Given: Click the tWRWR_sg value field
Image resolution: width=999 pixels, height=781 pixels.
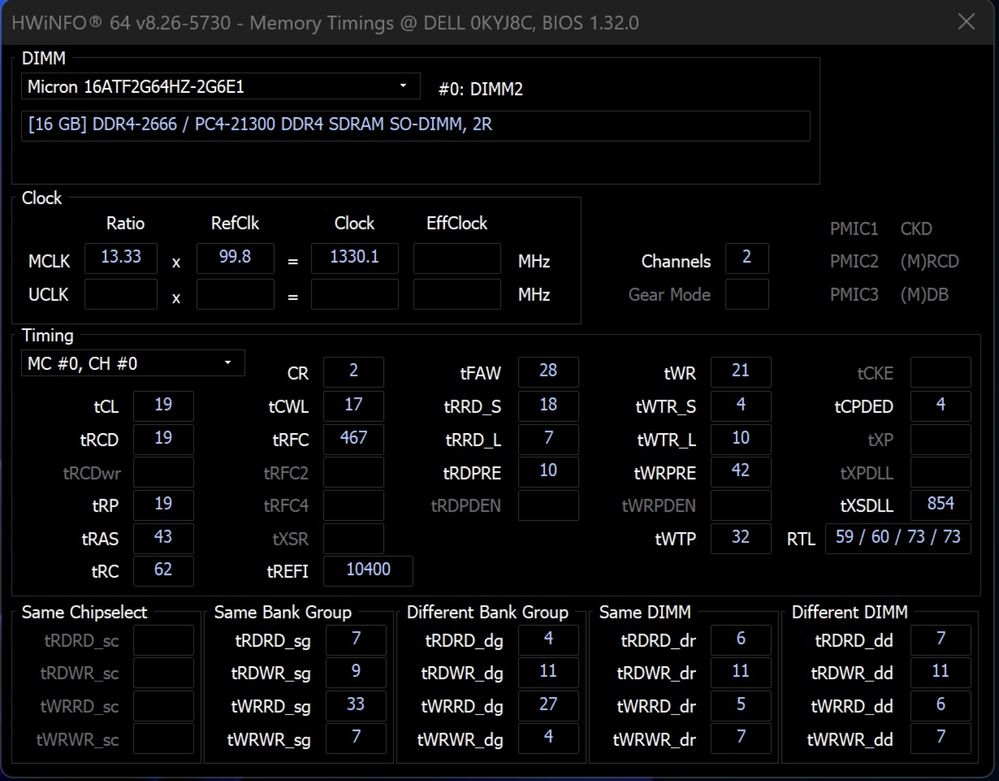Looking at the screenshot, I should pyautogui.click(x=356, y=739).
